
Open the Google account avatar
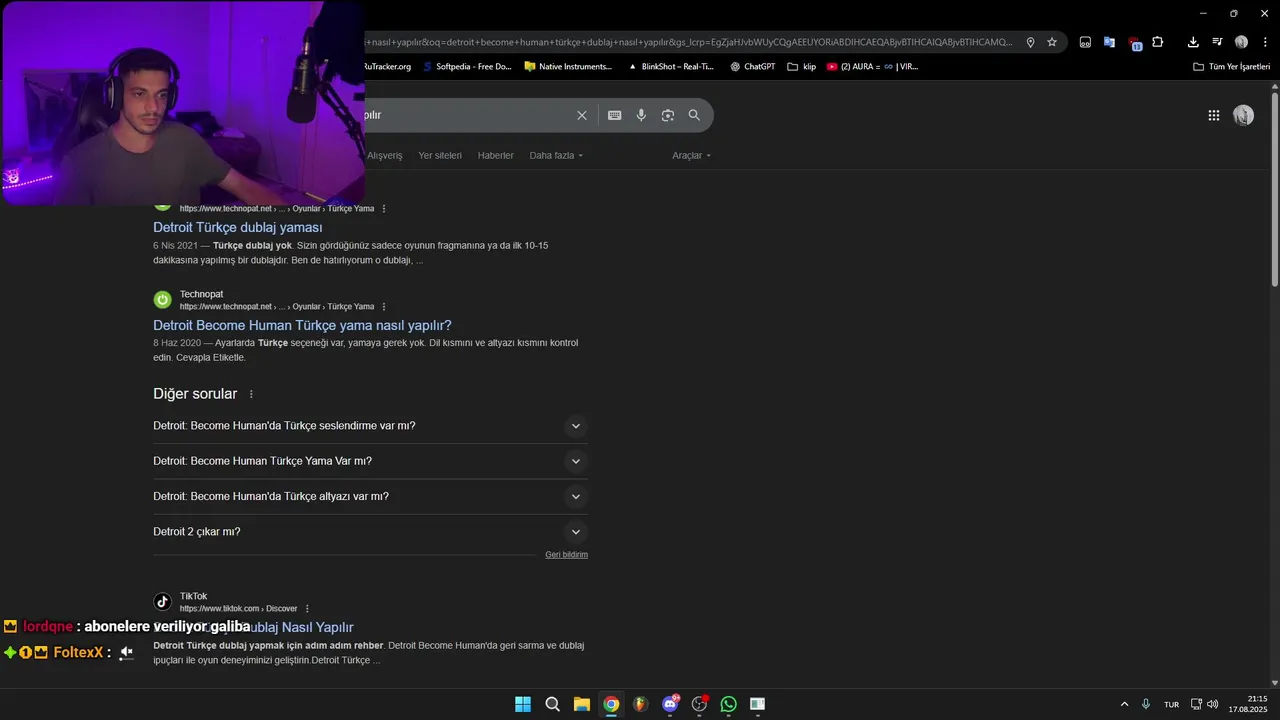[1243, 115]
